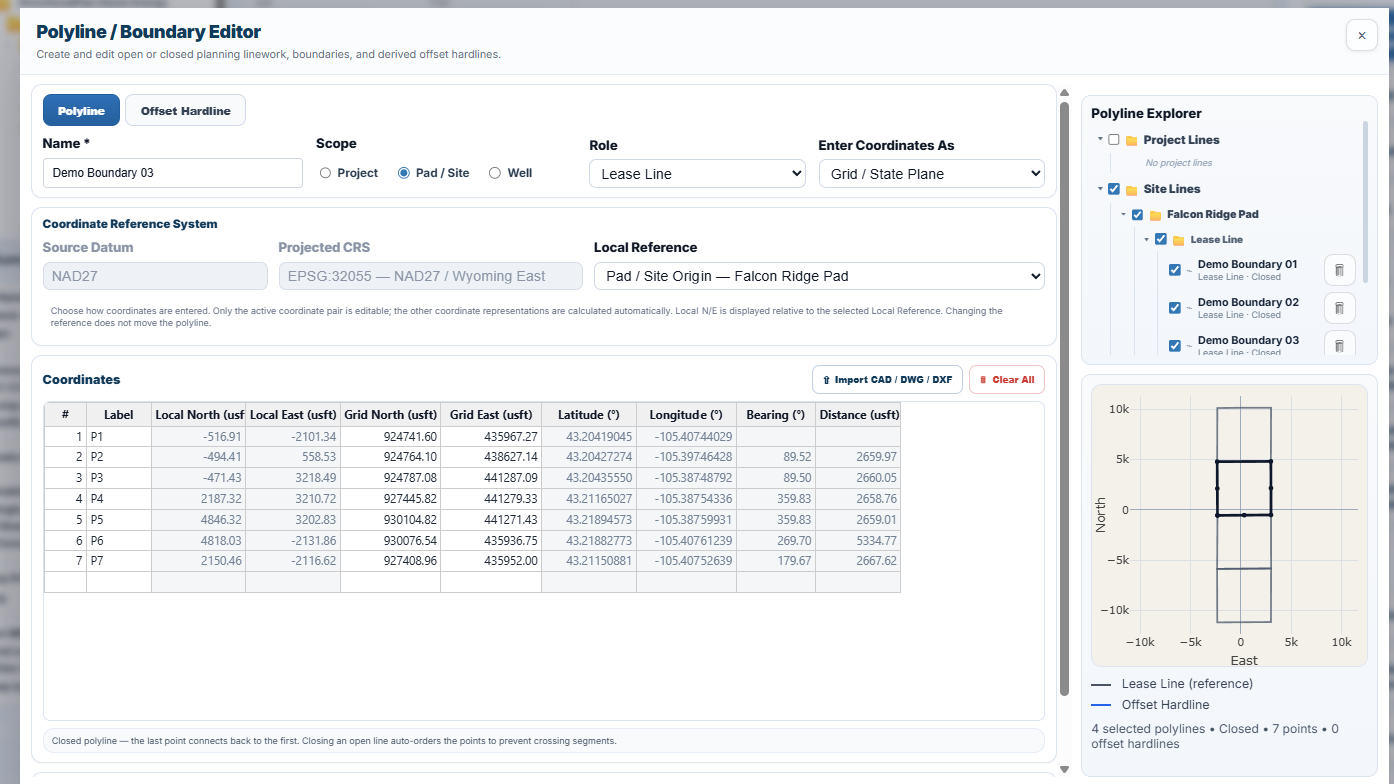Collapse the Project Lines tree node arrow

coord(1100,140)
